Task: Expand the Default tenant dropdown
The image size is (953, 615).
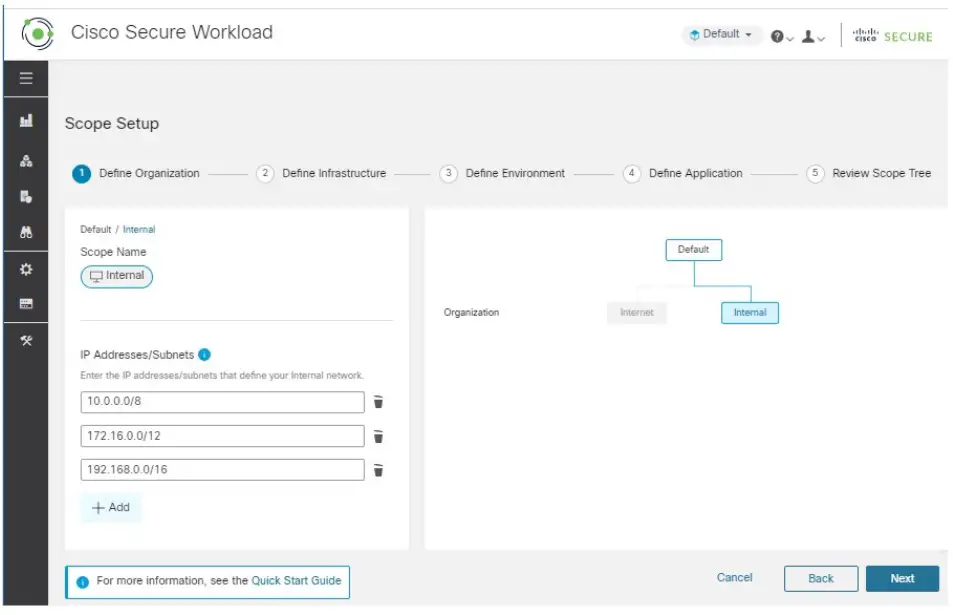Action: click(722, 35)
